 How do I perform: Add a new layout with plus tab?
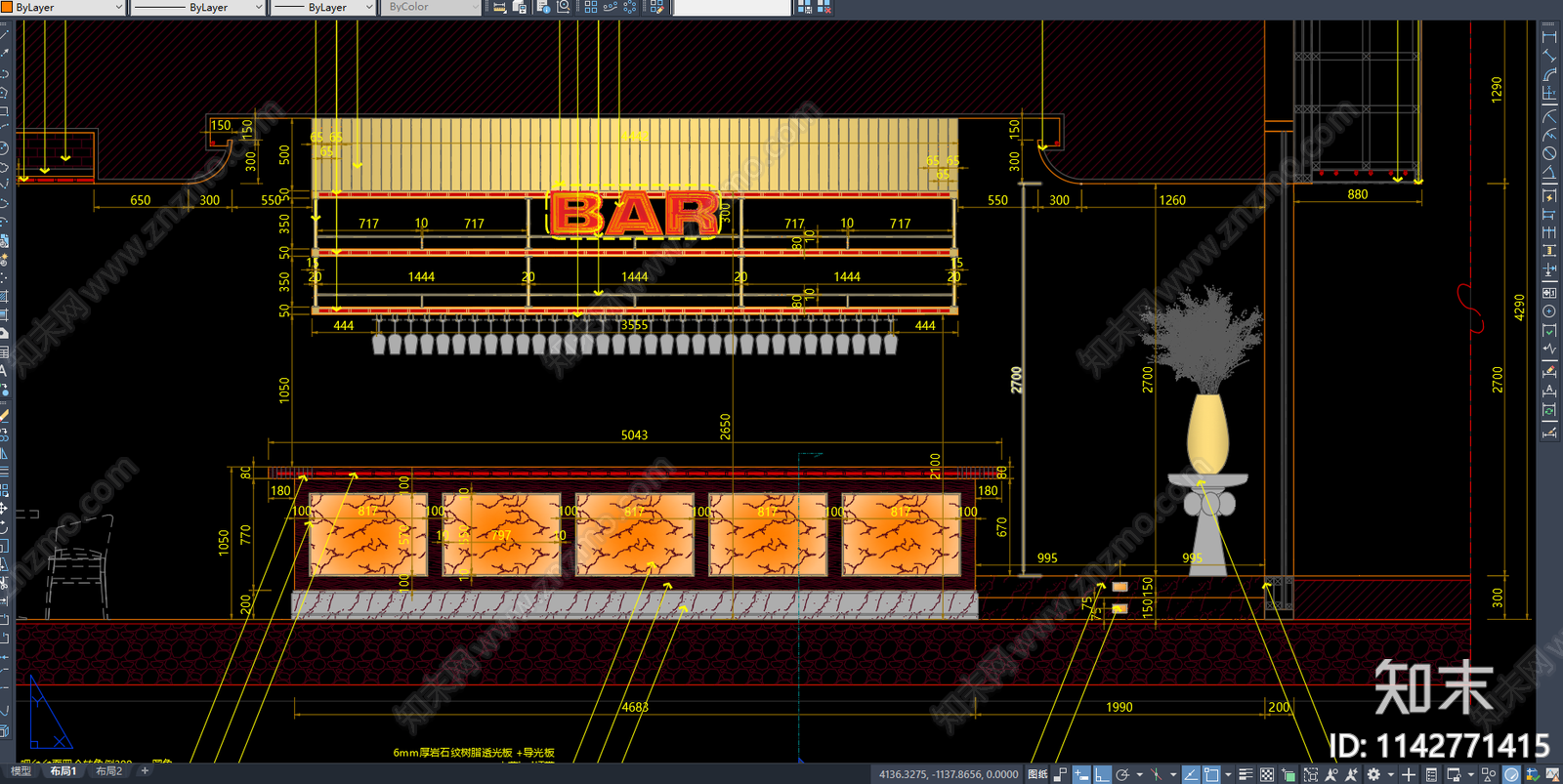coord(145,771)
